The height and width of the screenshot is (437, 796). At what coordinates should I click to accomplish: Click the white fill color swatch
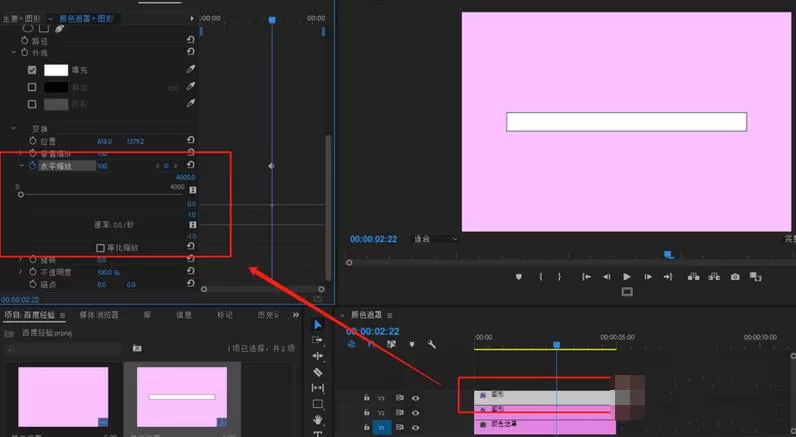click(x=56, y=70)
